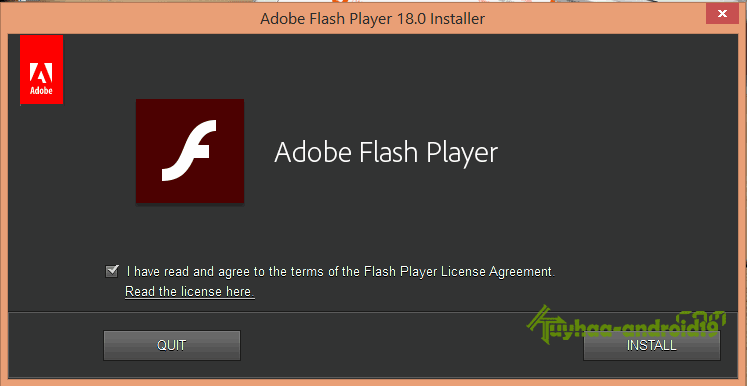This screenshot has height=386, width=747.
Task: Click the words 'Flash Player License Agreement'
Action: tap(459, 272)
